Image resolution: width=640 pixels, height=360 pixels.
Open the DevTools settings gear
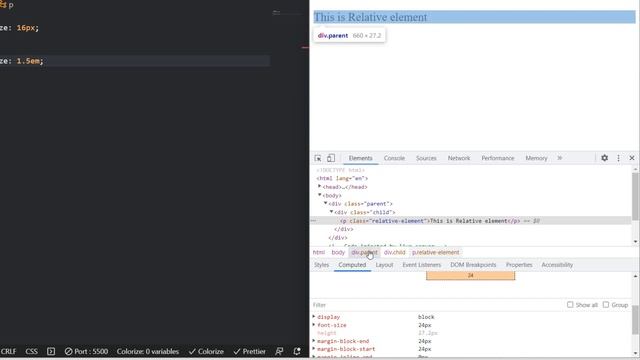pyautogui.click(x=604, y=158)
